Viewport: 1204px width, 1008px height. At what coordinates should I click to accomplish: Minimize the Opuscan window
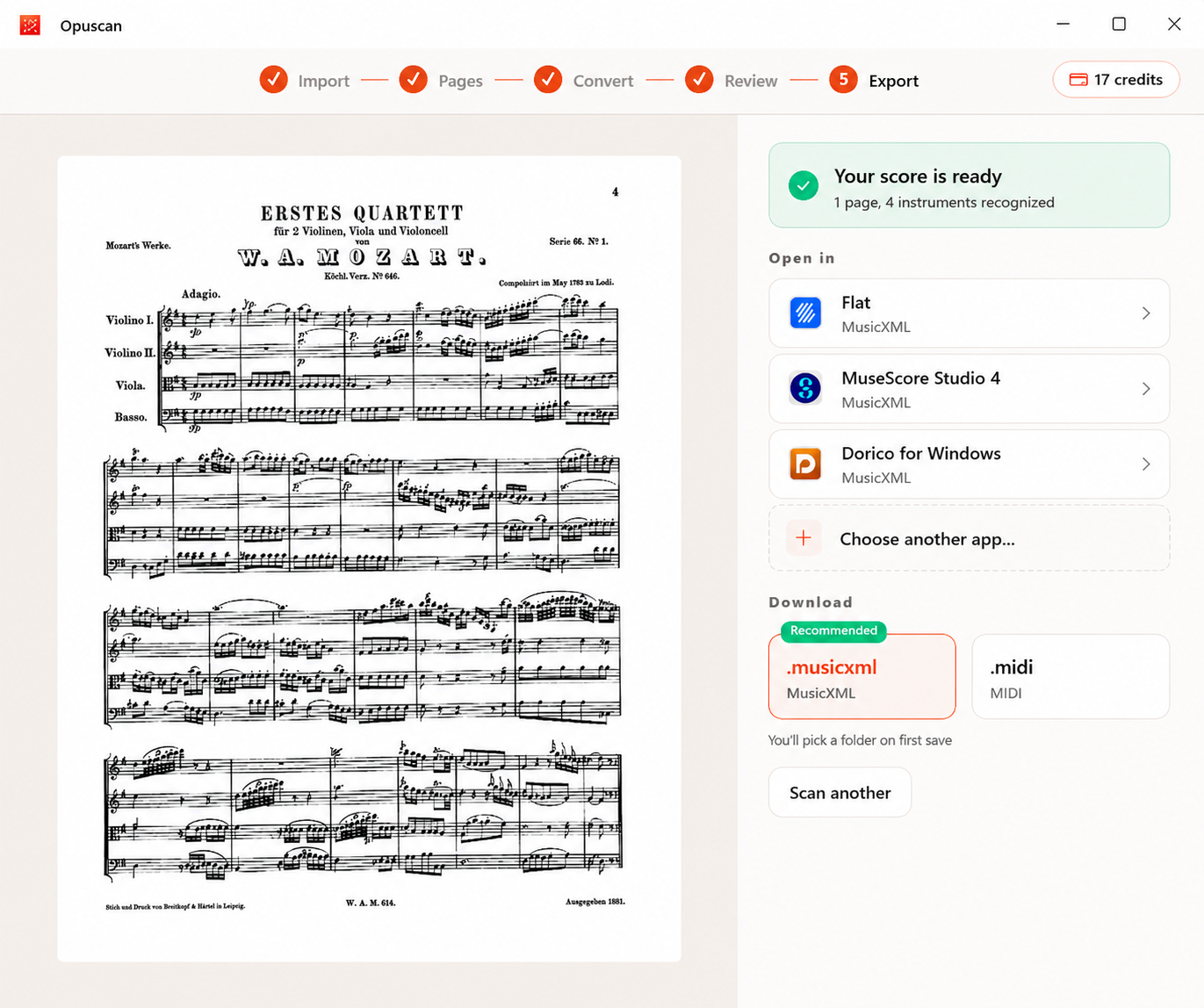coord(1063,25)
